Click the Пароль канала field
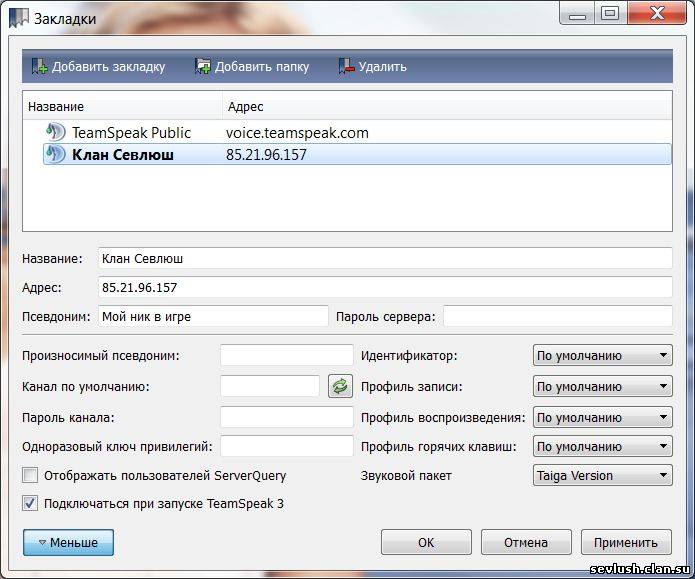 [286, 417]
